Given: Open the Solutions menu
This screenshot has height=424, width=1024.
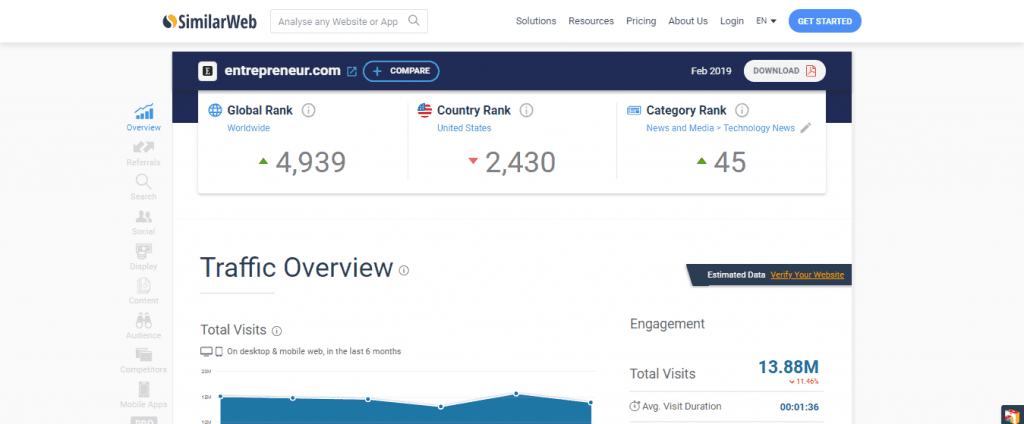Looking at the screenshot, I should 536,21.
